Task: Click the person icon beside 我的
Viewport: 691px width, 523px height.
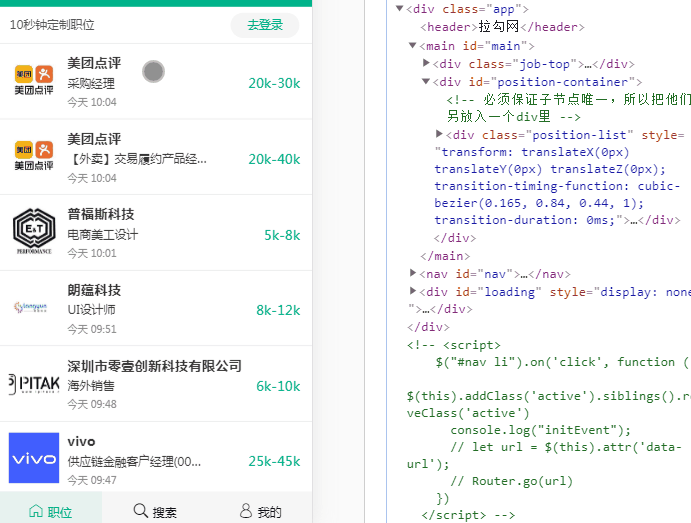Action: (x=246, y=510)
